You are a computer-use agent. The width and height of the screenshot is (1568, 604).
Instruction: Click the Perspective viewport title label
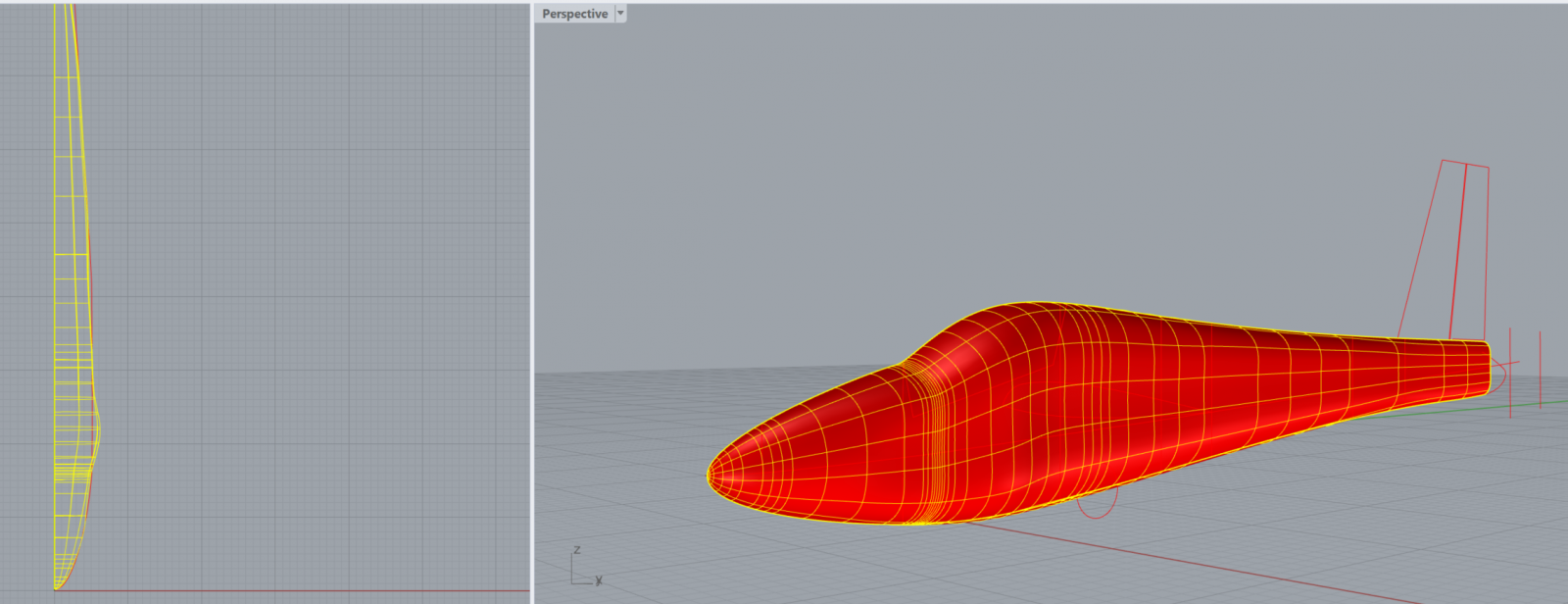point(574,14)
